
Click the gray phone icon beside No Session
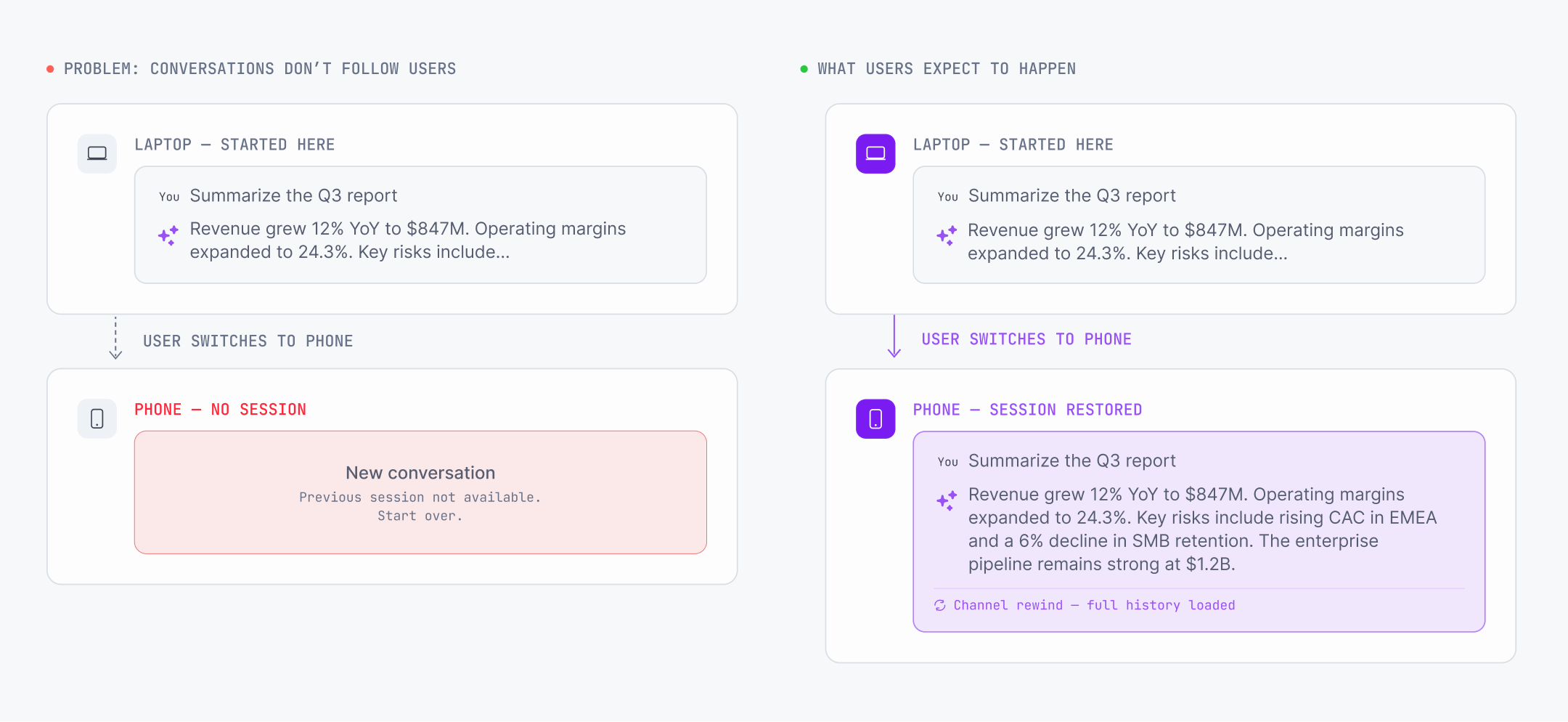tap(97, 418)
